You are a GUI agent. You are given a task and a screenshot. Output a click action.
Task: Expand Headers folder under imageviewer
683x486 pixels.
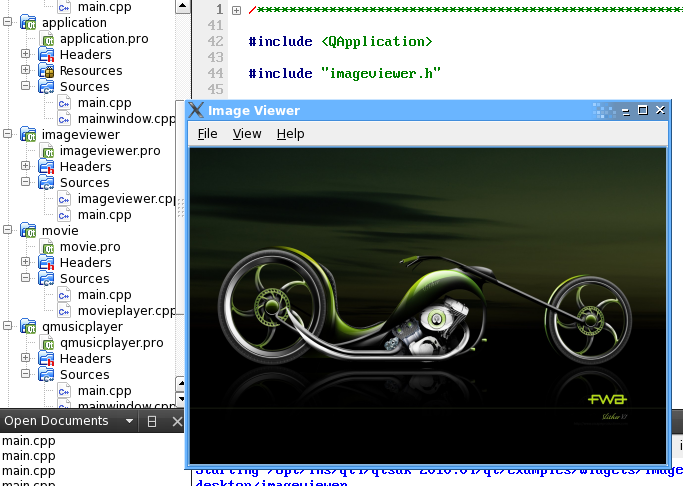tap(25, 165)
